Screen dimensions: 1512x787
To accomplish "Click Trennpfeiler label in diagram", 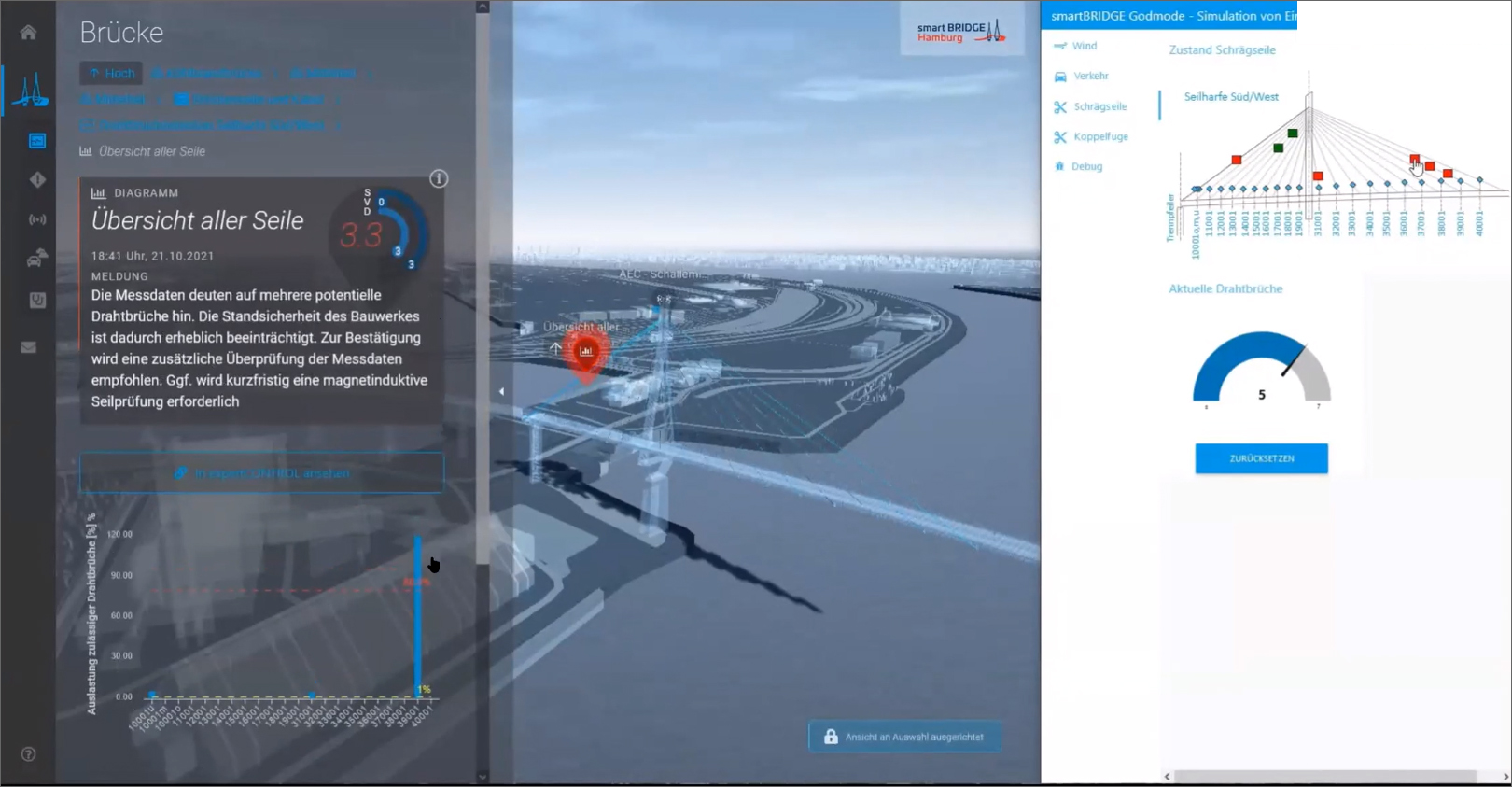I will 1170,218.
